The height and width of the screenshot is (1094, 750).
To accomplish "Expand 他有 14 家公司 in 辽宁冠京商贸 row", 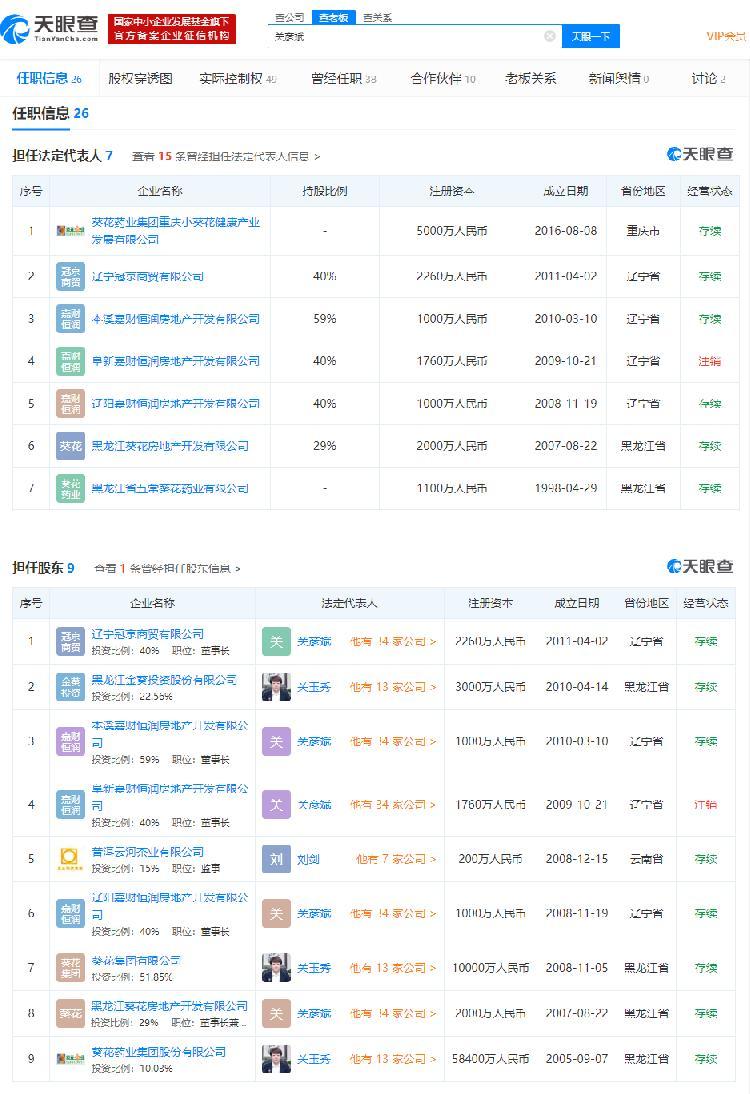I will (x=393, y=641).
